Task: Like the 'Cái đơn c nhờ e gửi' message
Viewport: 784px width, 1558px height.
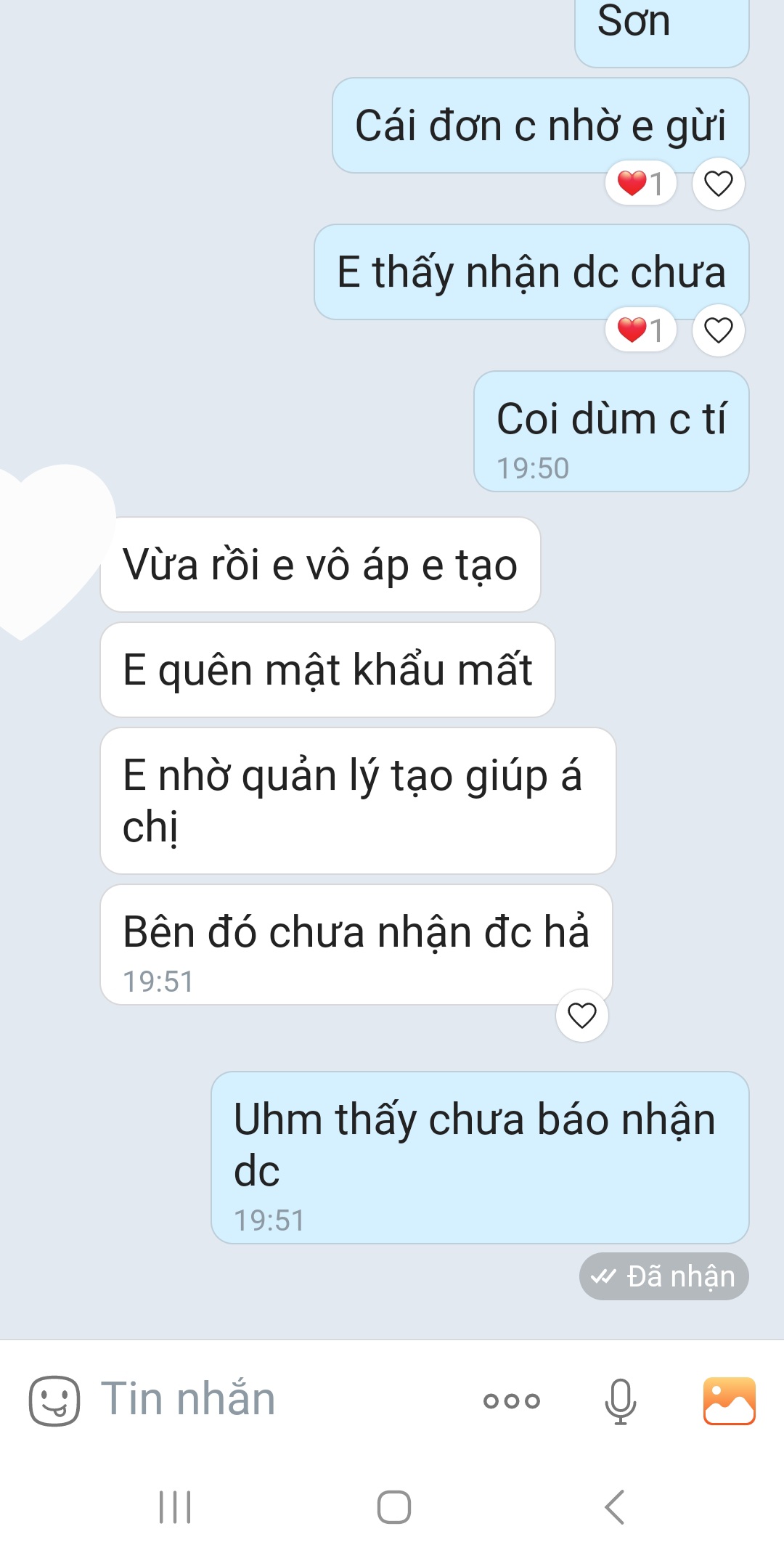Action: pos(719,184)
